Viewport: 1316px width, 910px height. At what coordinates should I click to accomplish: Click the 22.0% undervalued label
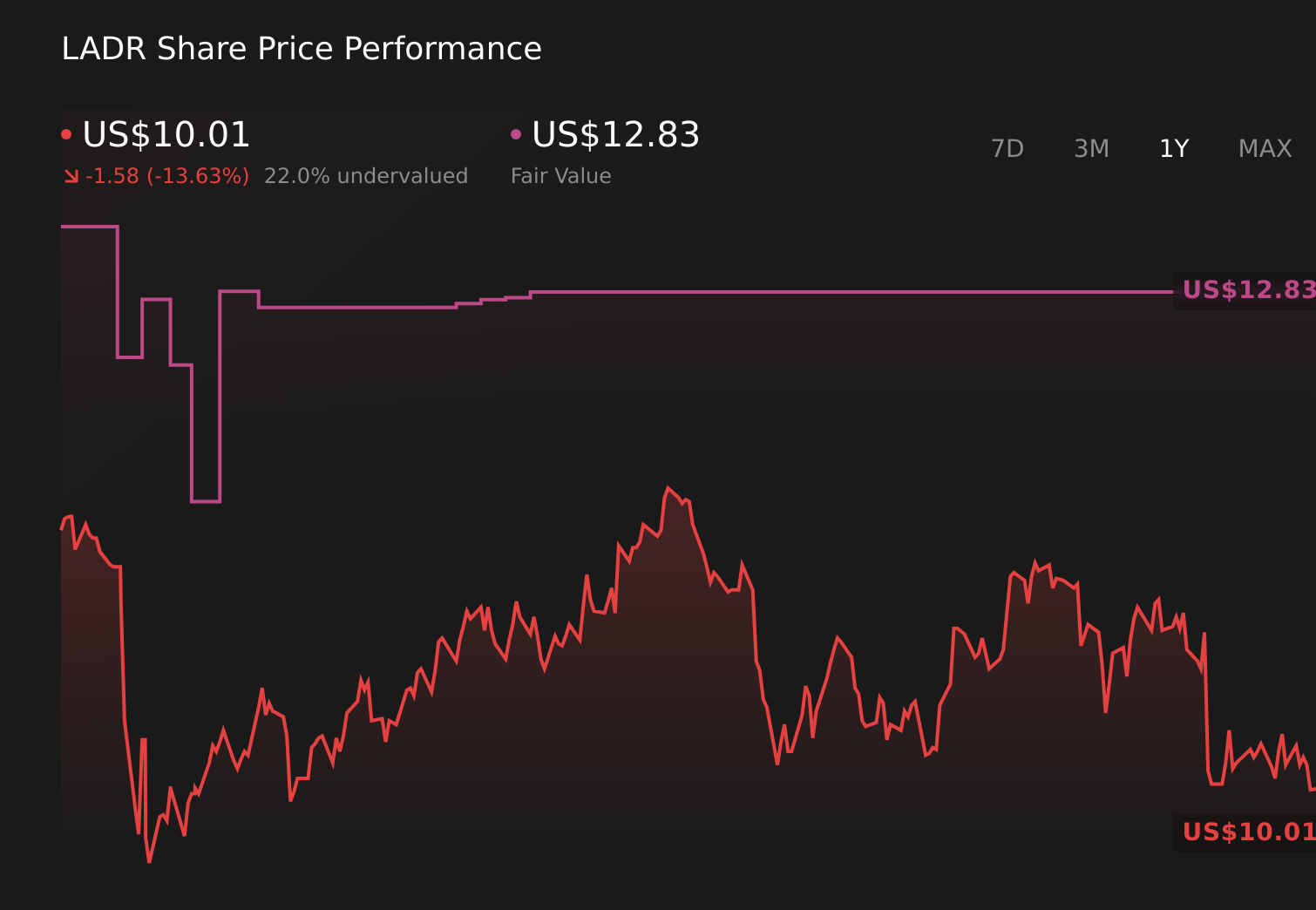pos(366,175)
